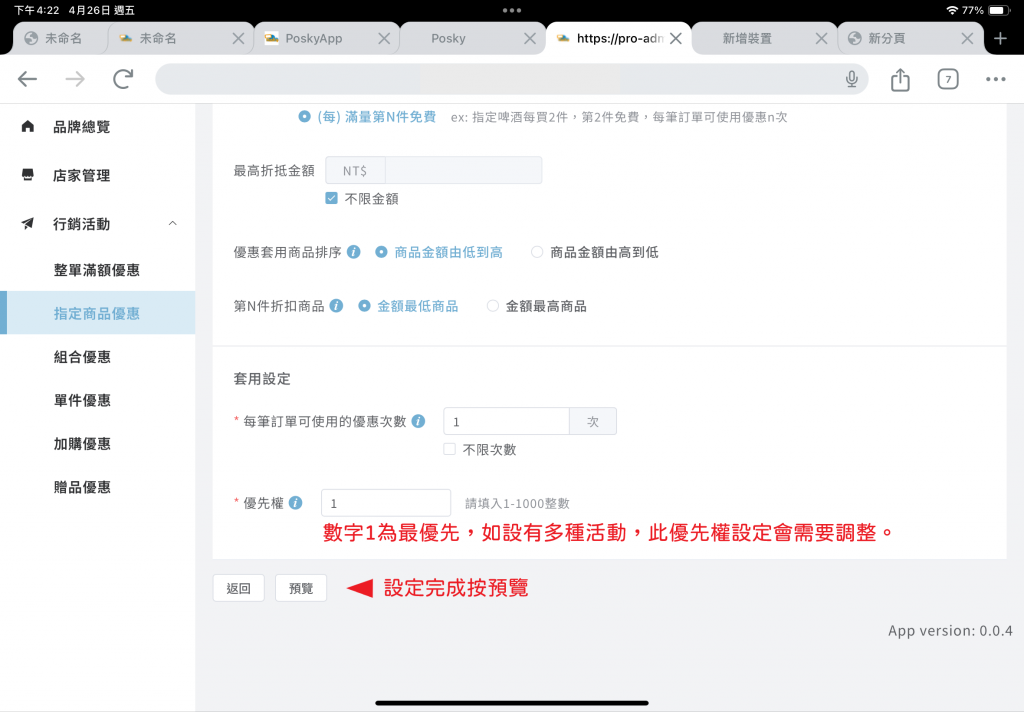Tap the microphone icon in address bar
Screen dimensions: 1024x712
point(852,79)
